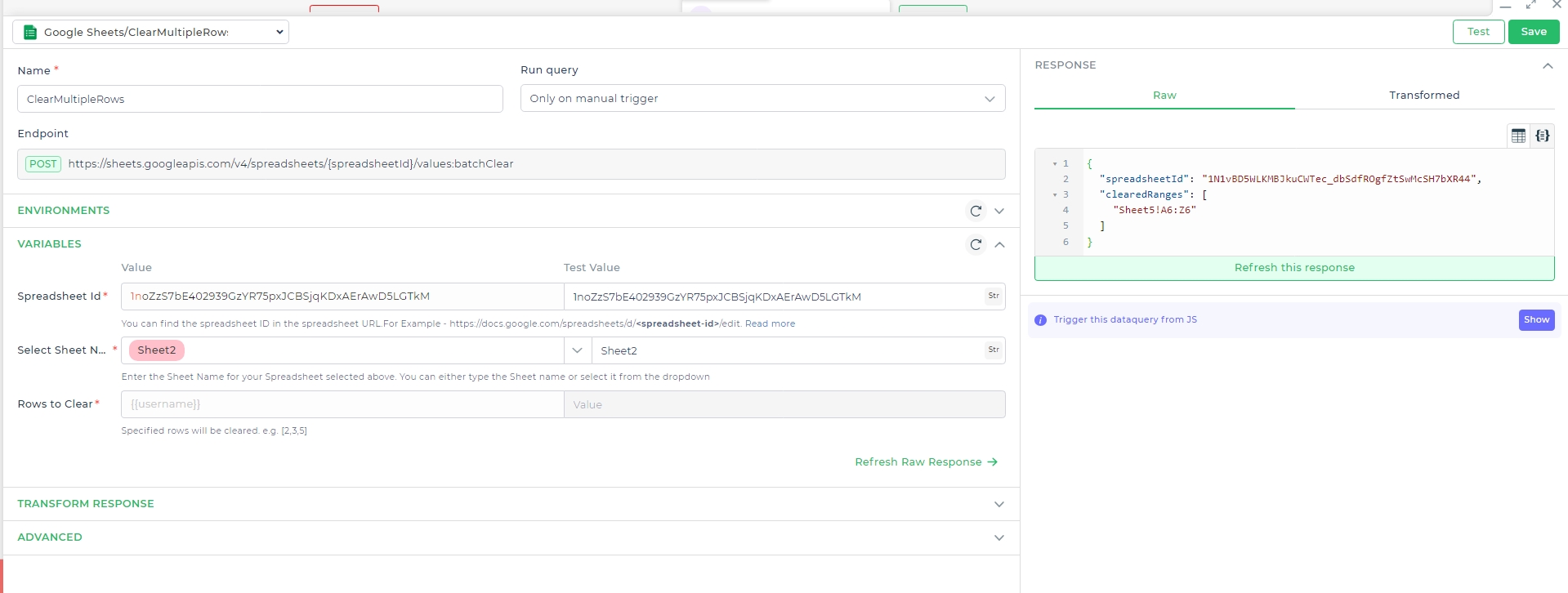Switch response to JSON view icon
This screenshot has width=1568, height=593.
(x=1543, y=136)
